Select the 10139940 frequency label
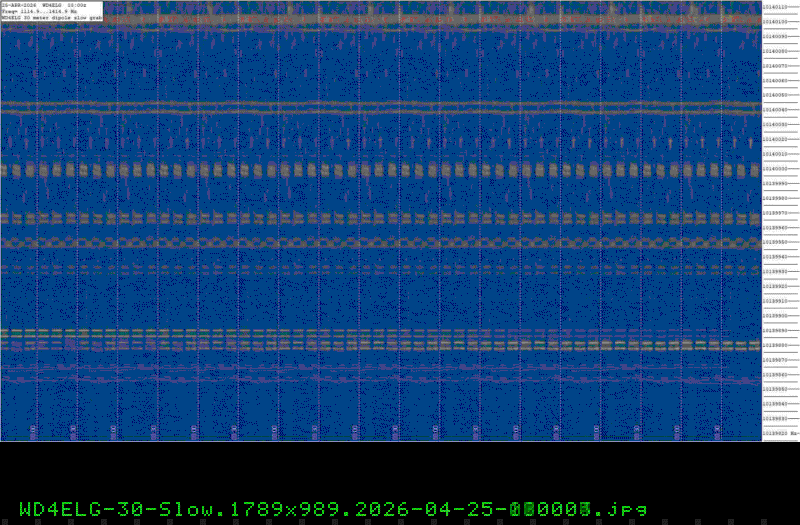 pos(774,257)
